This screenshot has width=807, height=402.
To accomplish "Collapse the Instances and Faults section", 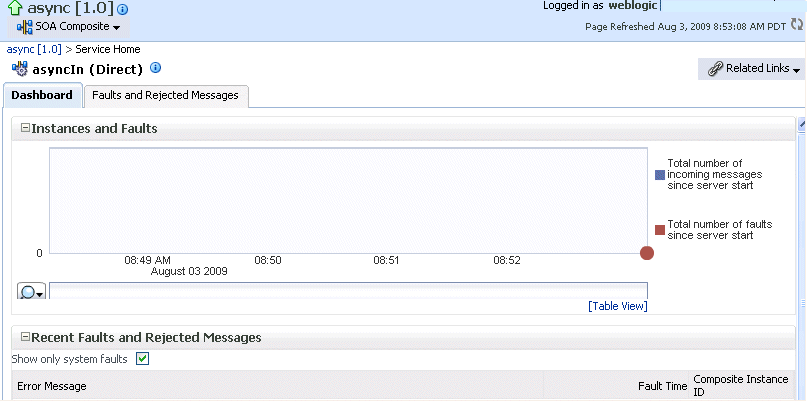I will tap(25, 128).
